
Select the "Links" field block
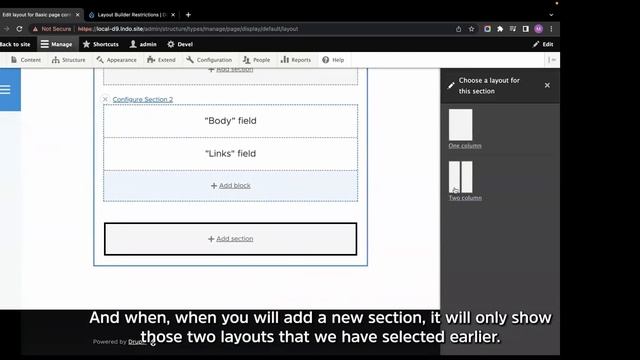(231, 154)
